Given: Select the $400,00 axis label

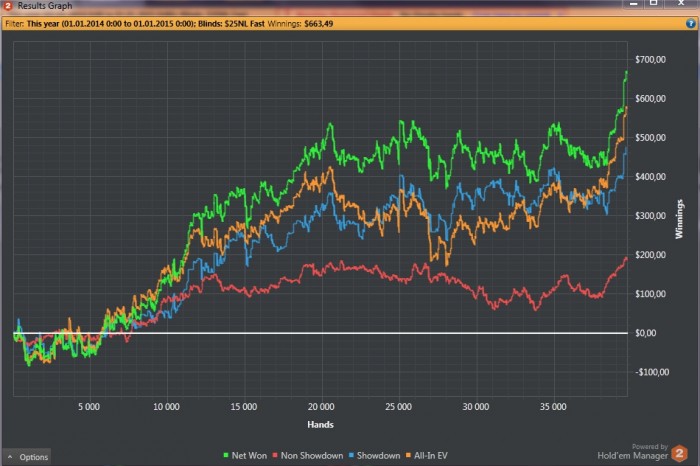Looking at the screenshot, I should pyautogui.click(x=650, y=177).
